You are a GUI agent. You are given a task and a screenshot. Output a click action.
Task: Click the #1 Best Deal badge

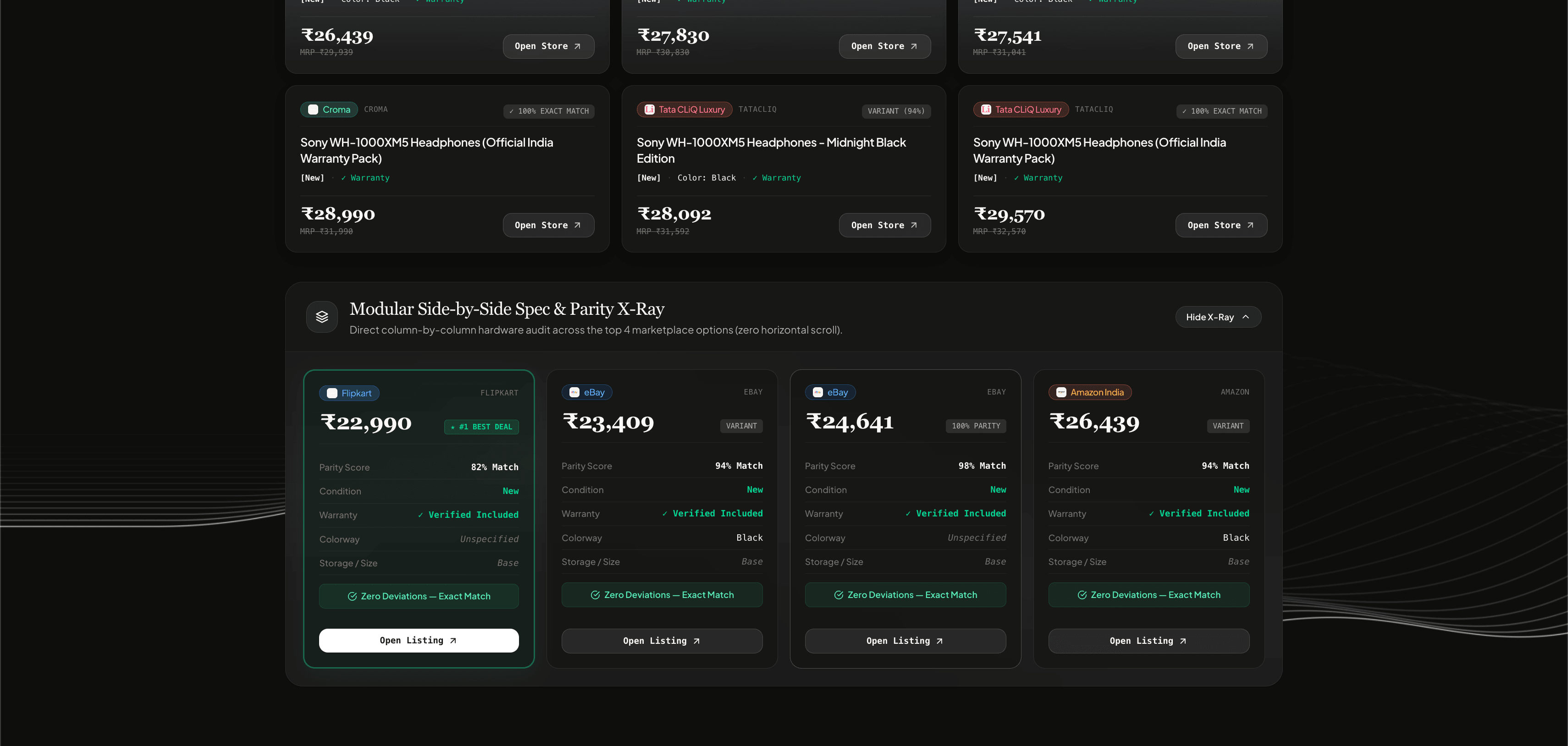[x=481, y=427]
